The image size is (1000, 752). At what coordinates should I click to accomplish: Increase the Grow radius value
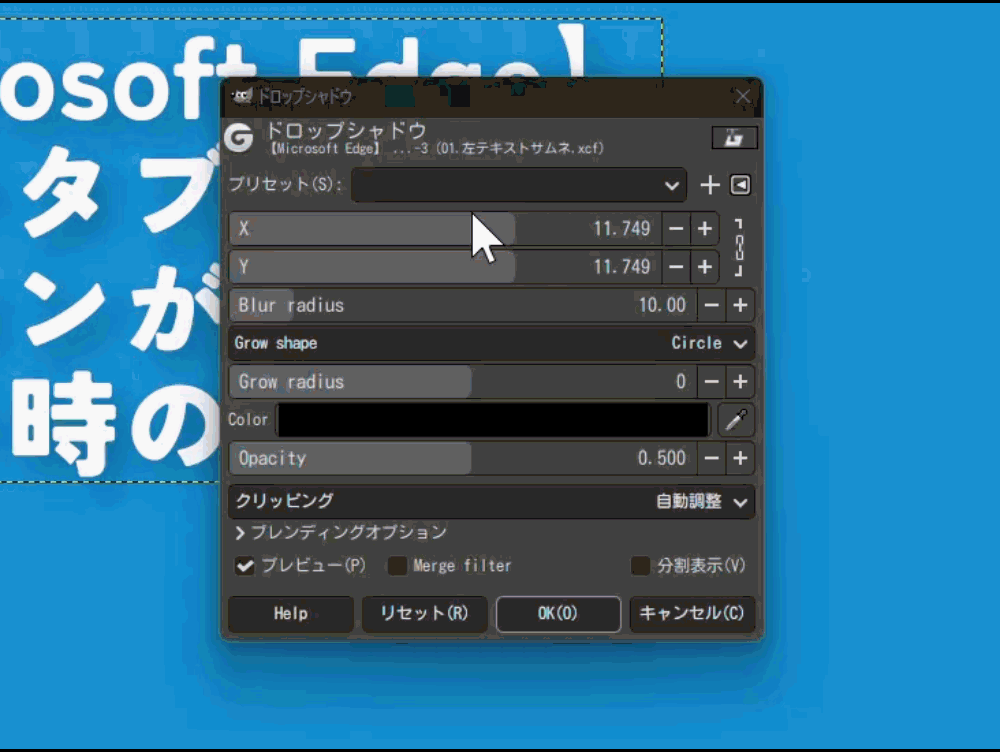coord(740,382)
